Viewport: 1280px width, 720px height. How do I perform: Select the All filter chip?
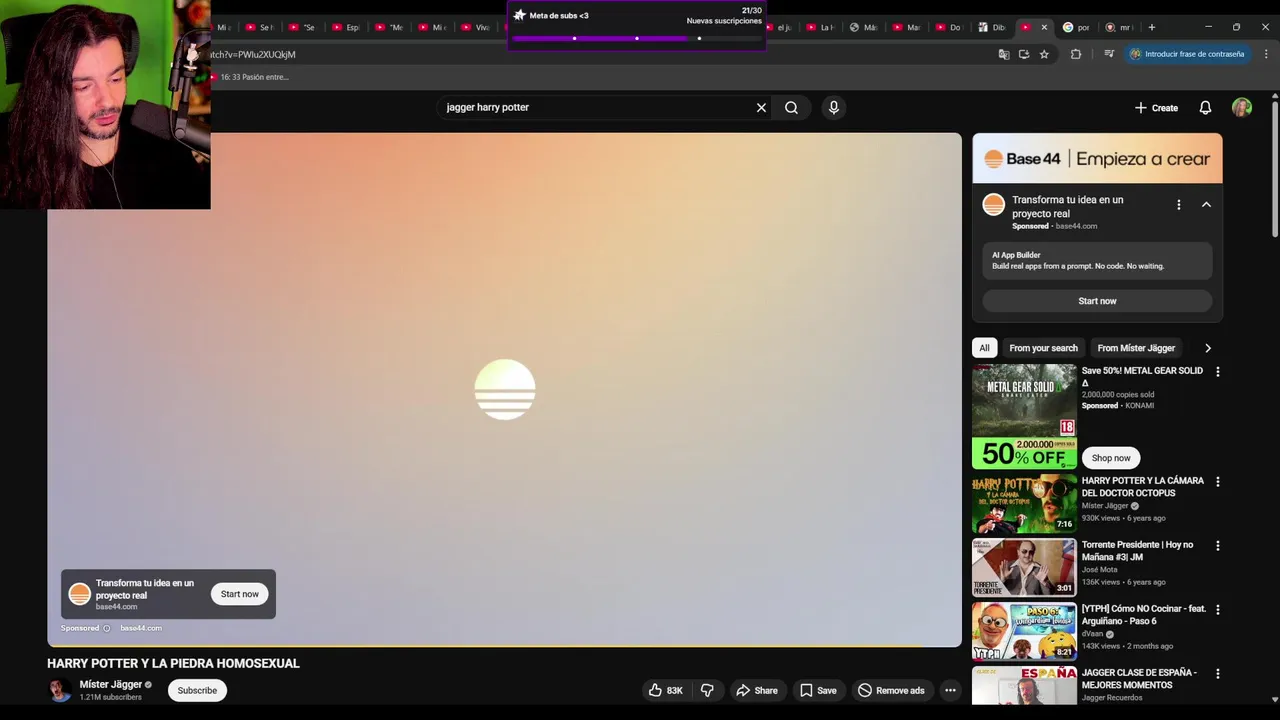(984, 348)
